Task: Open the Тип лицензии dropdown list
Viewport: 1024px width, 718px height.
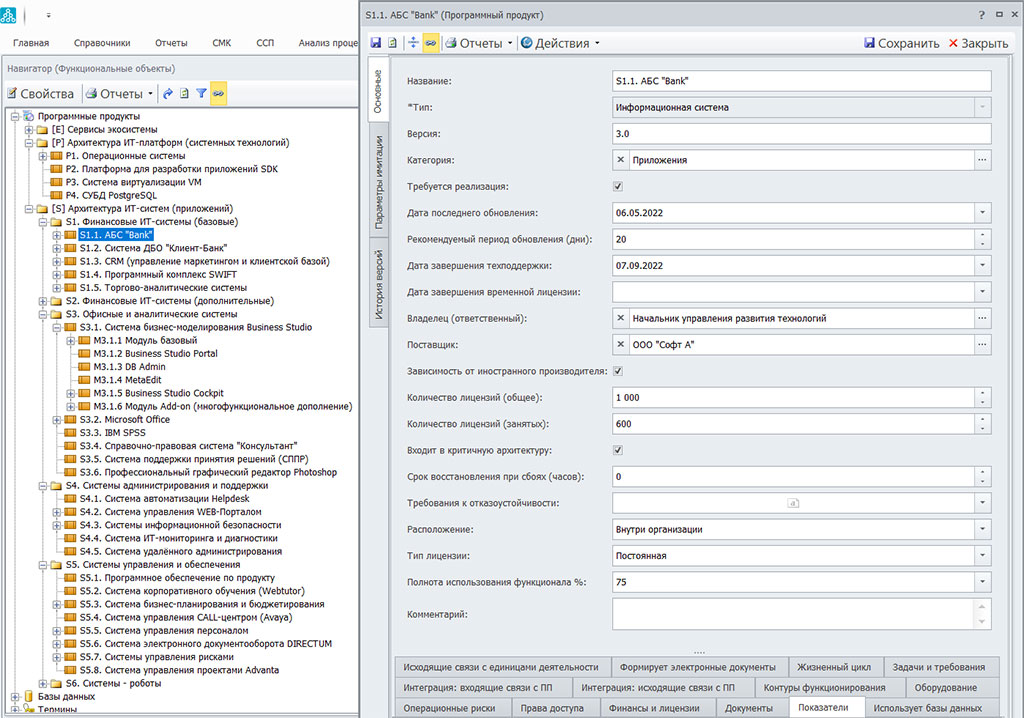Action: tap(982, 555)
